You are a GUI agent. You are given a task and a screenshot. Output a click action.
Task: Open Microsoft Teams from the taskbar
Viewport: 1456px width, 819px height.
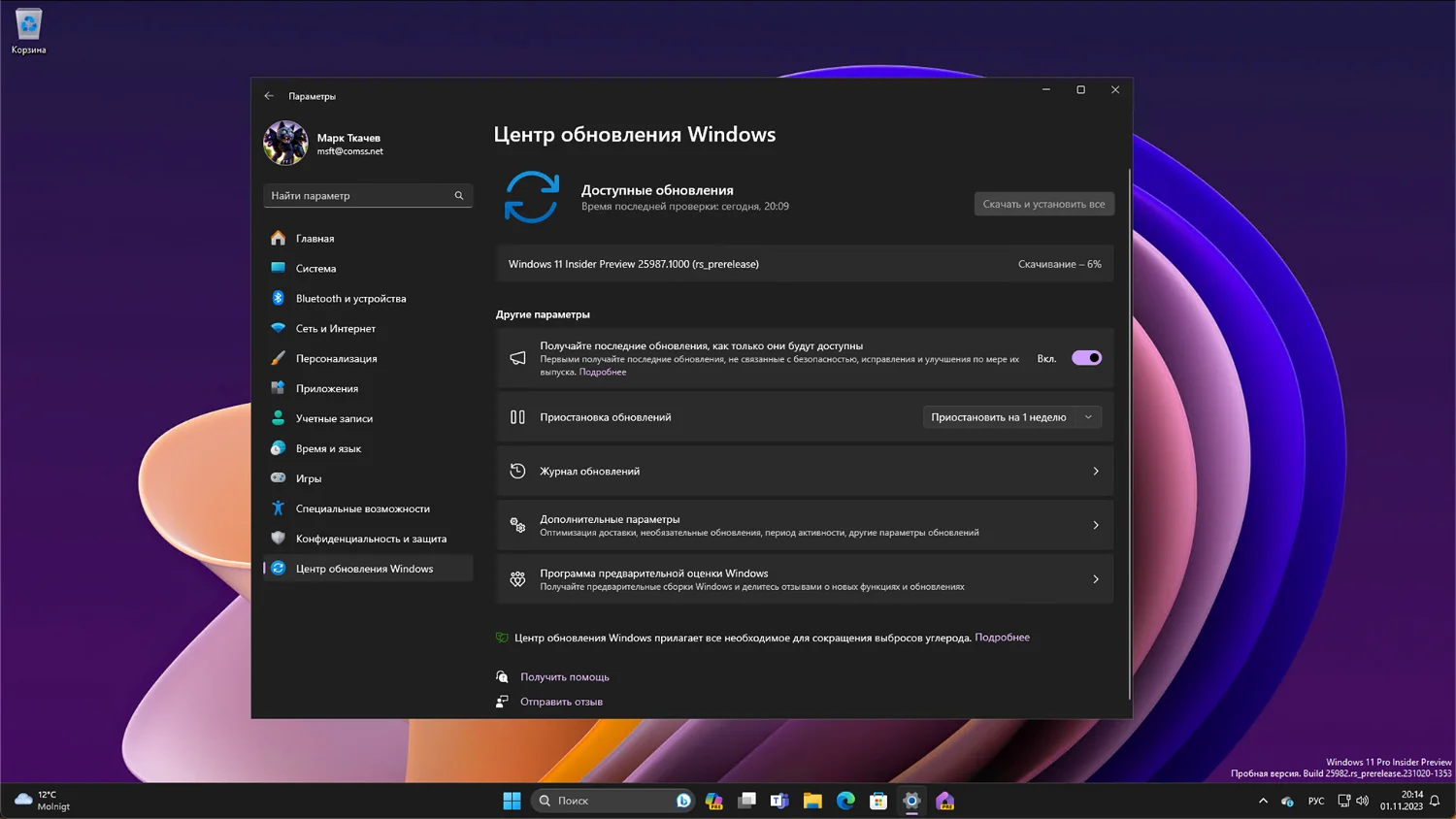click(x=779, y=801)
